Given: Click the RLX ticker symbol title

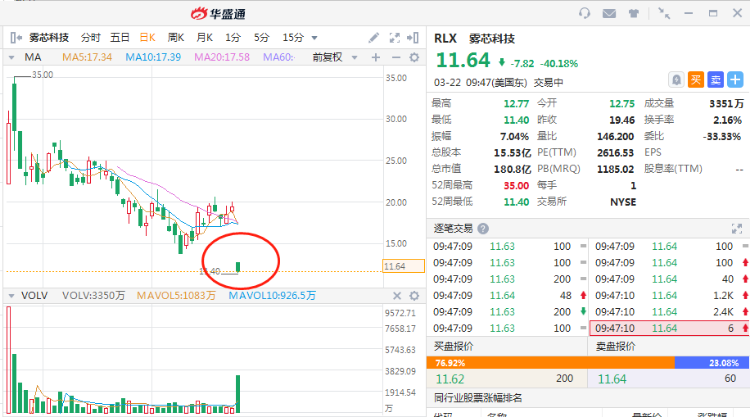Looking at the screenshot, I should pos(445,38).
